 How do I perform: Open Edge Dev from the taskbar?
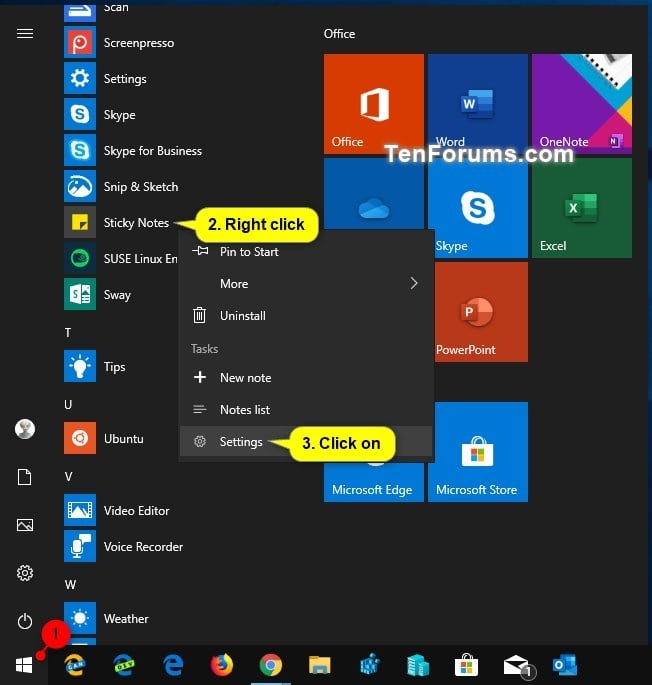point(124,665)
